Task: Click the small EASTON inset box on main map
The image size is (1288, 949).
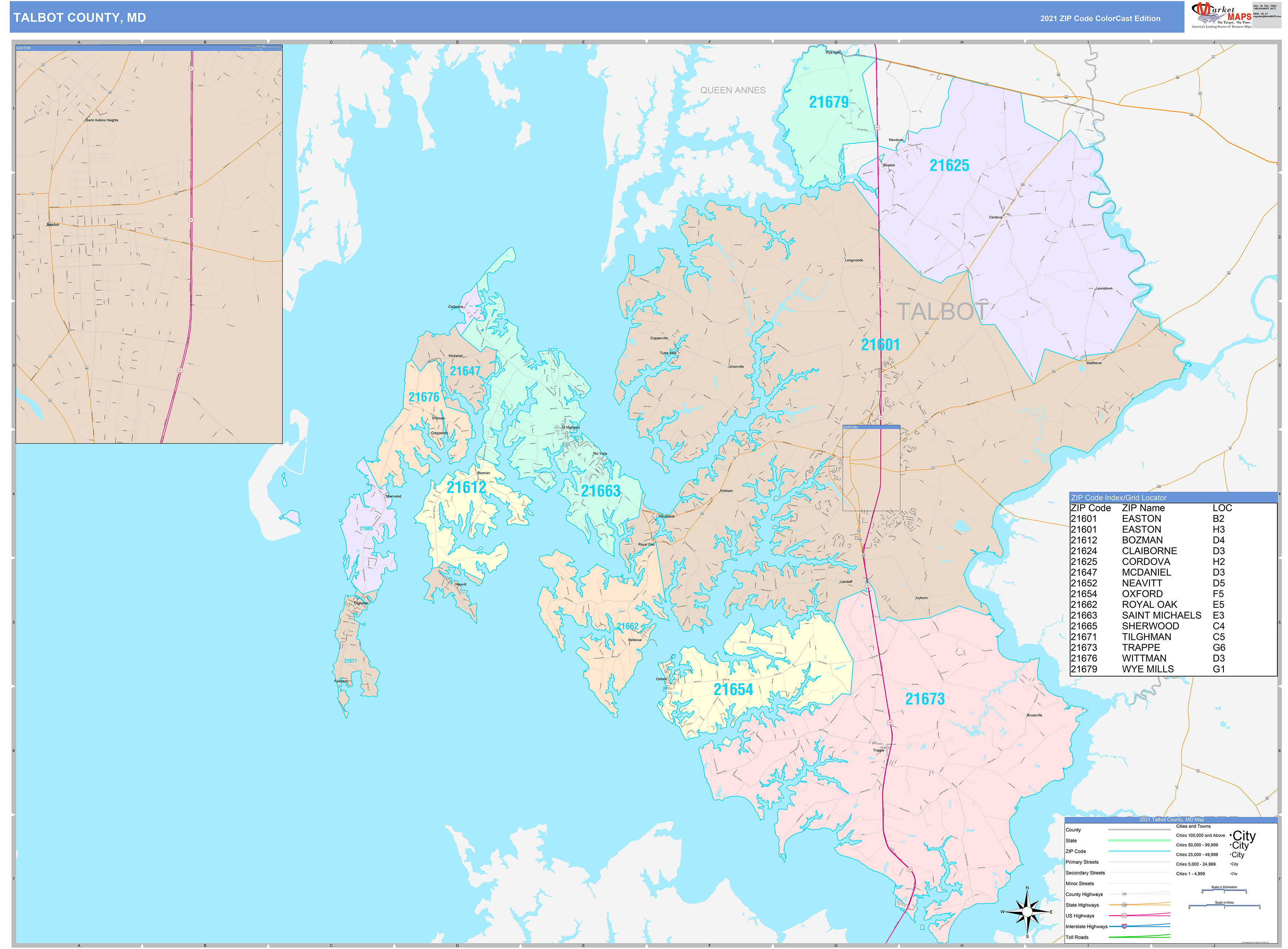Action: point(871,468)
